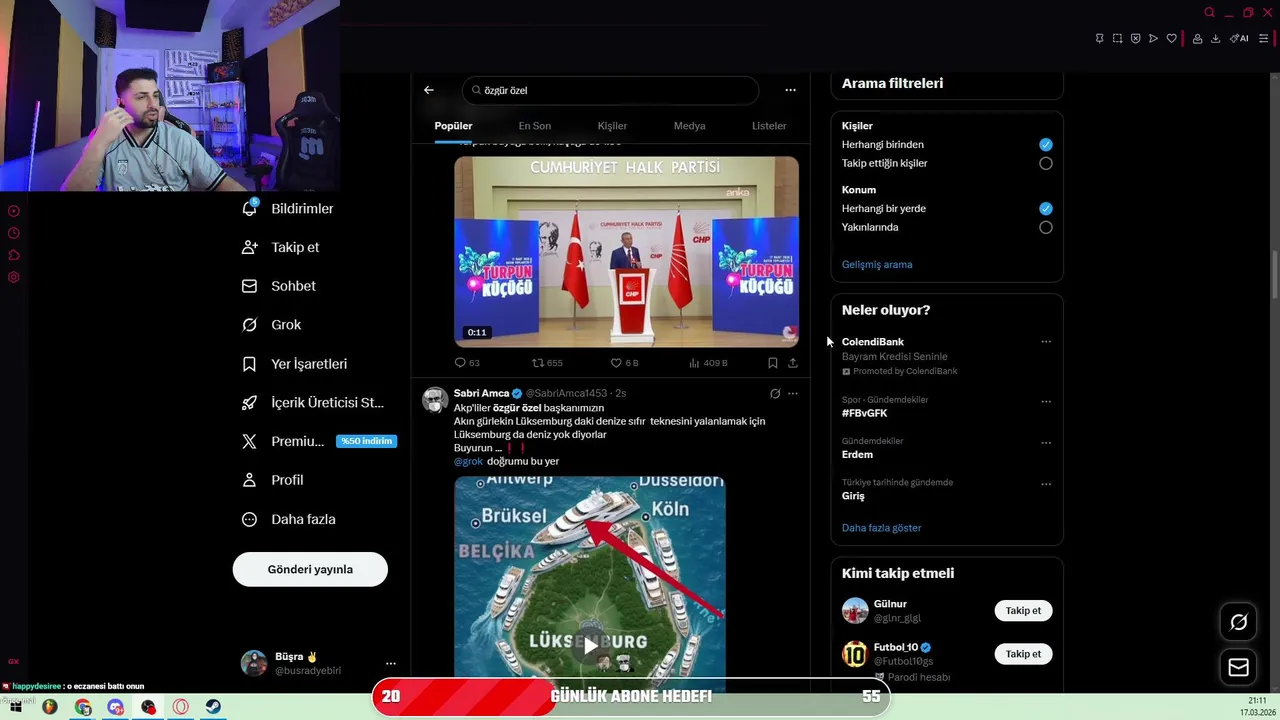Open the Grok icon on Sabri Amca's post
Screen dimensions: 1280x720
[x=775, y=394]
